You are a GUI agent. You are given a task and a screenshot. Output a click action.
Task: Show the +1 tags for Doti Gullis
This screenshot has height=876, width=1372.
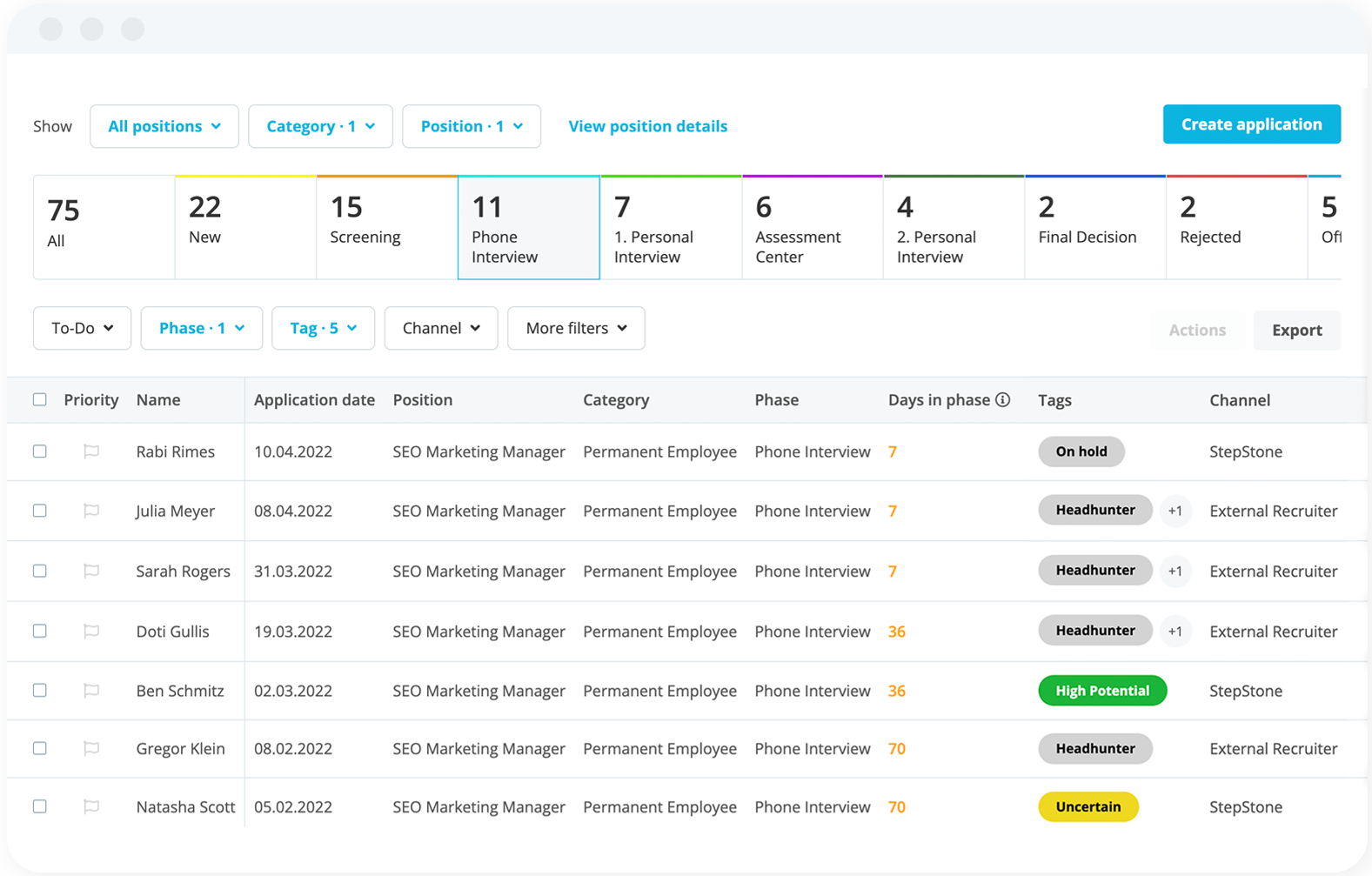[1175, 631]
